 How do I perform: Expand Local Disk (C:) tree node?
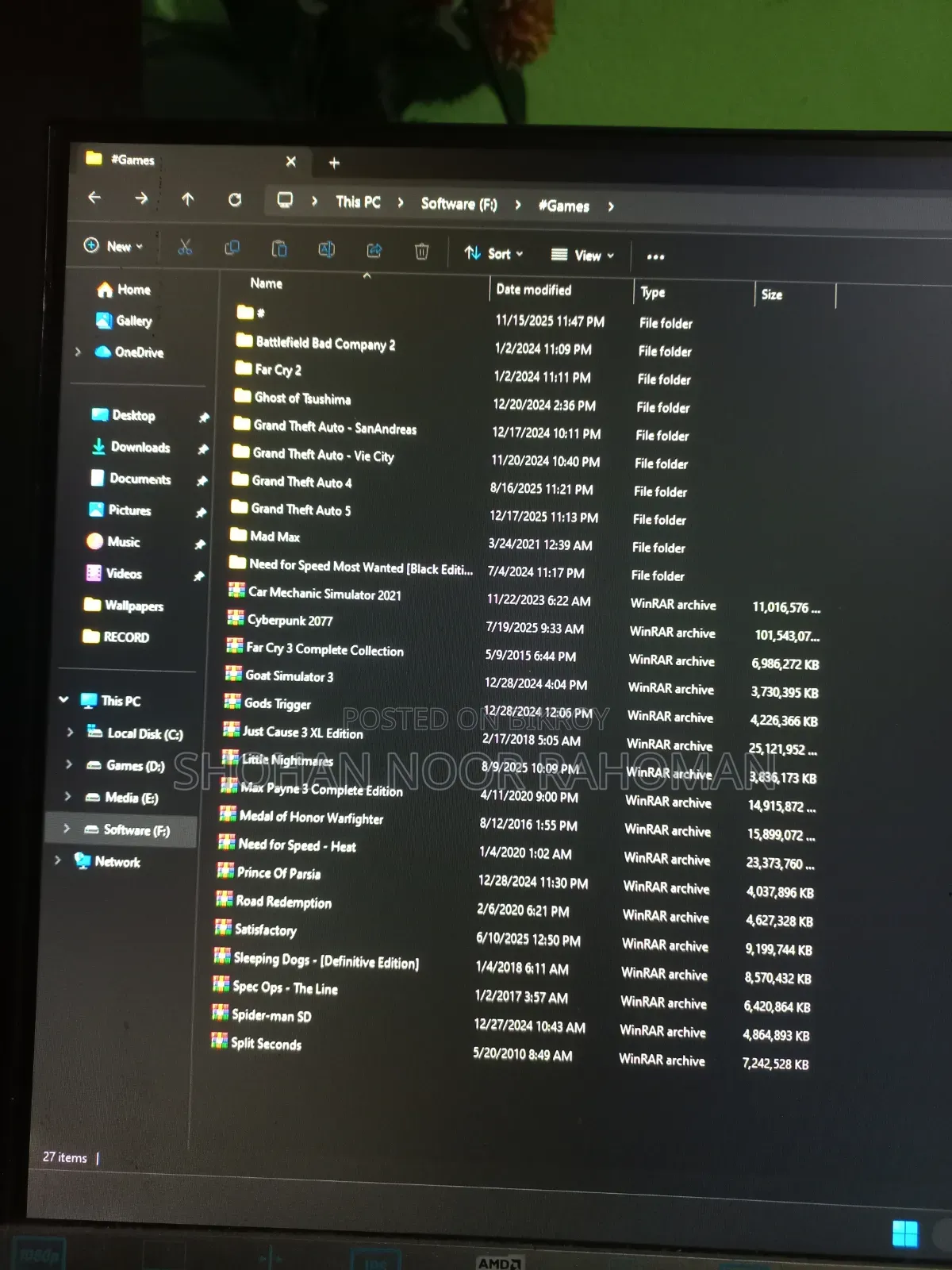70,732
